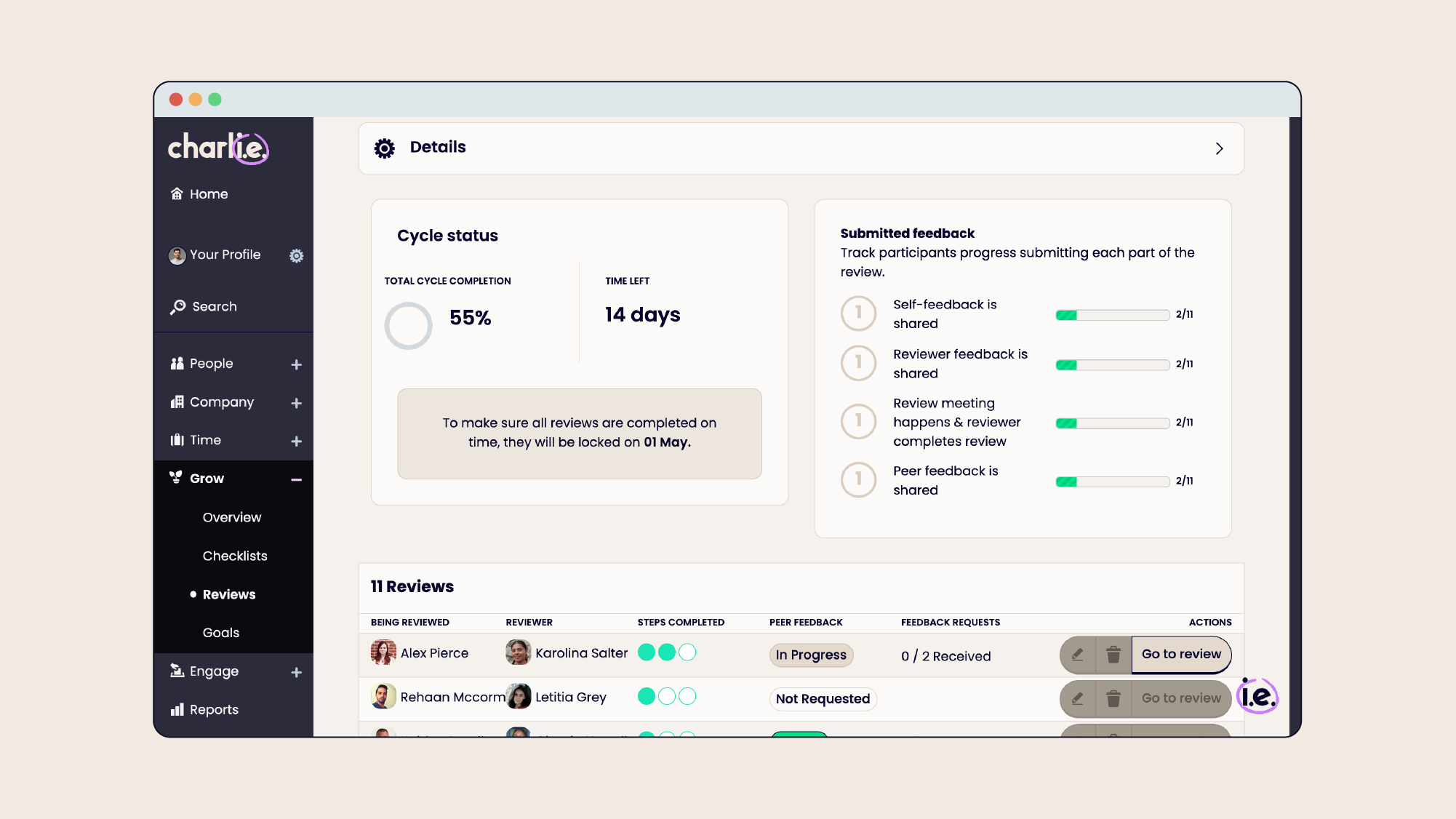Collapse the Grow section using the minus

click(x=297, y=479)
